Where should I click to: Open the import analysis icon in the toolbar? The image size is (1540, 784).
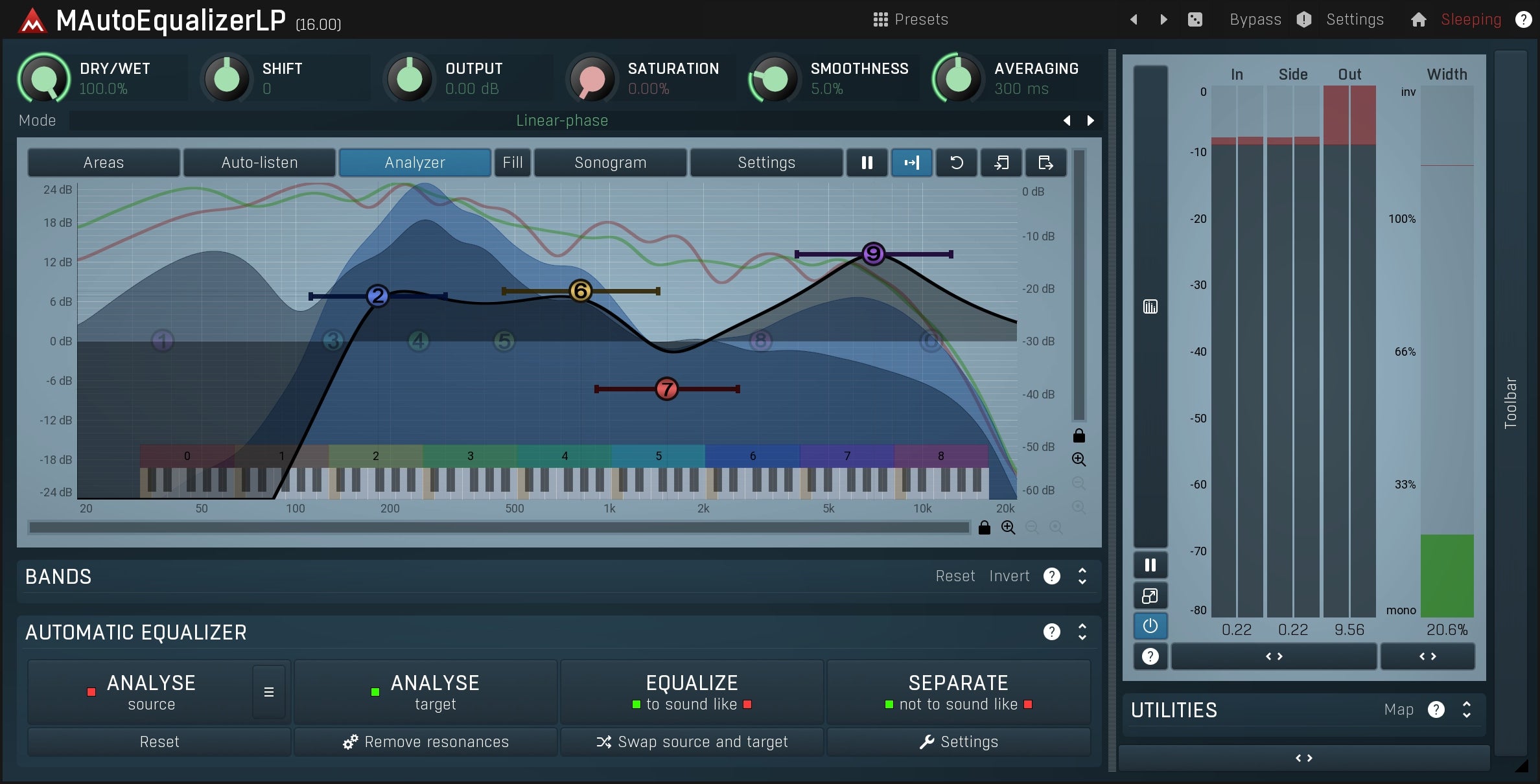coord(1001,163)
